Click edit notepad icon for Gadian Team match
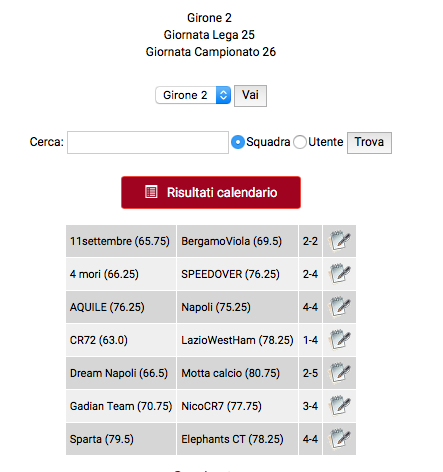Viewport: 443px width, 472px height. click(x=339, y=405)
